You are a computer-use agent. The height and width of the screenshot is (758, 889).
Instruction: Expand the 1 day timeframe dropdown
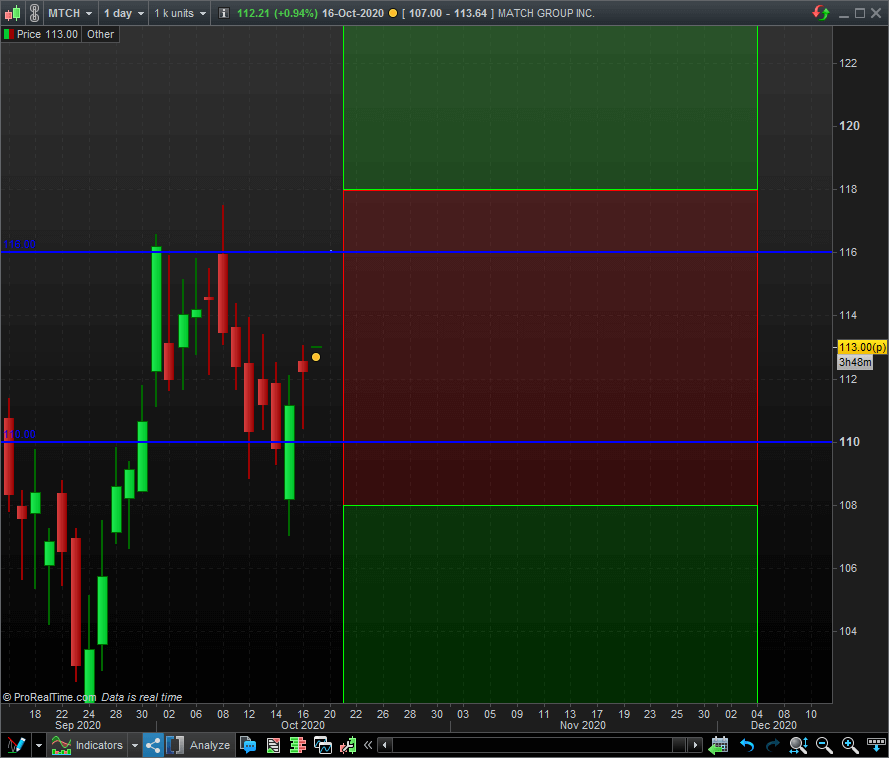coord(124,14)
